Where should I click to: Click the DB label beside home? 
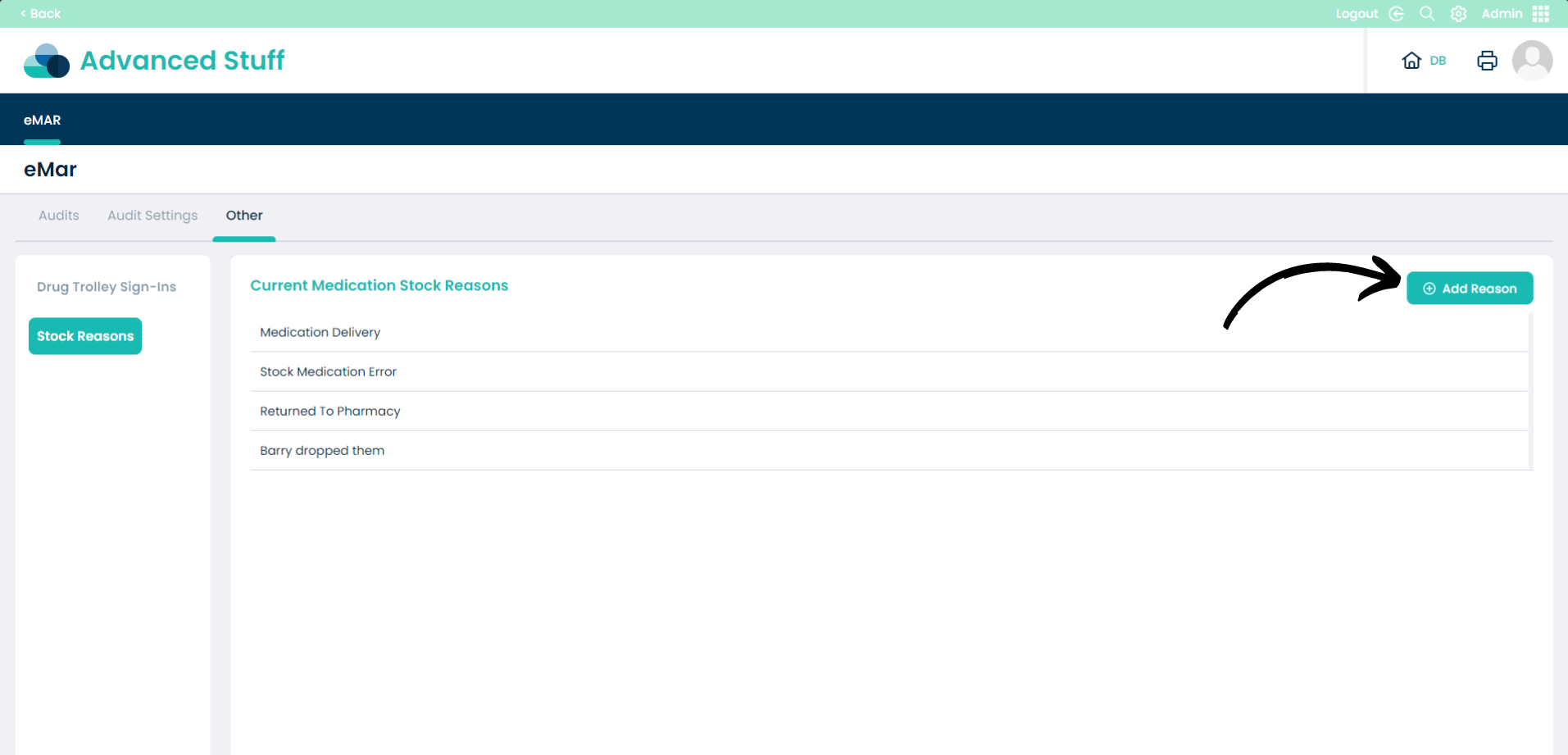(x=1438, y=61)
